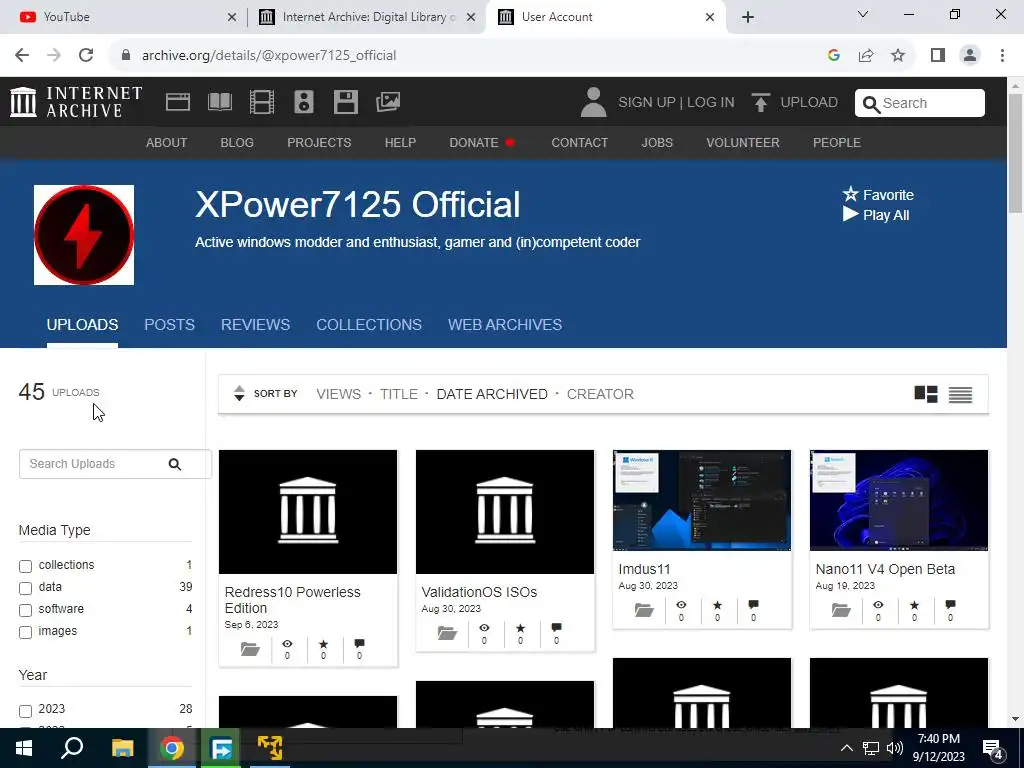Screen dimensions: 1024x768
Task: Show hidden system tray icons chevron
Action: [x=846, y=748]
